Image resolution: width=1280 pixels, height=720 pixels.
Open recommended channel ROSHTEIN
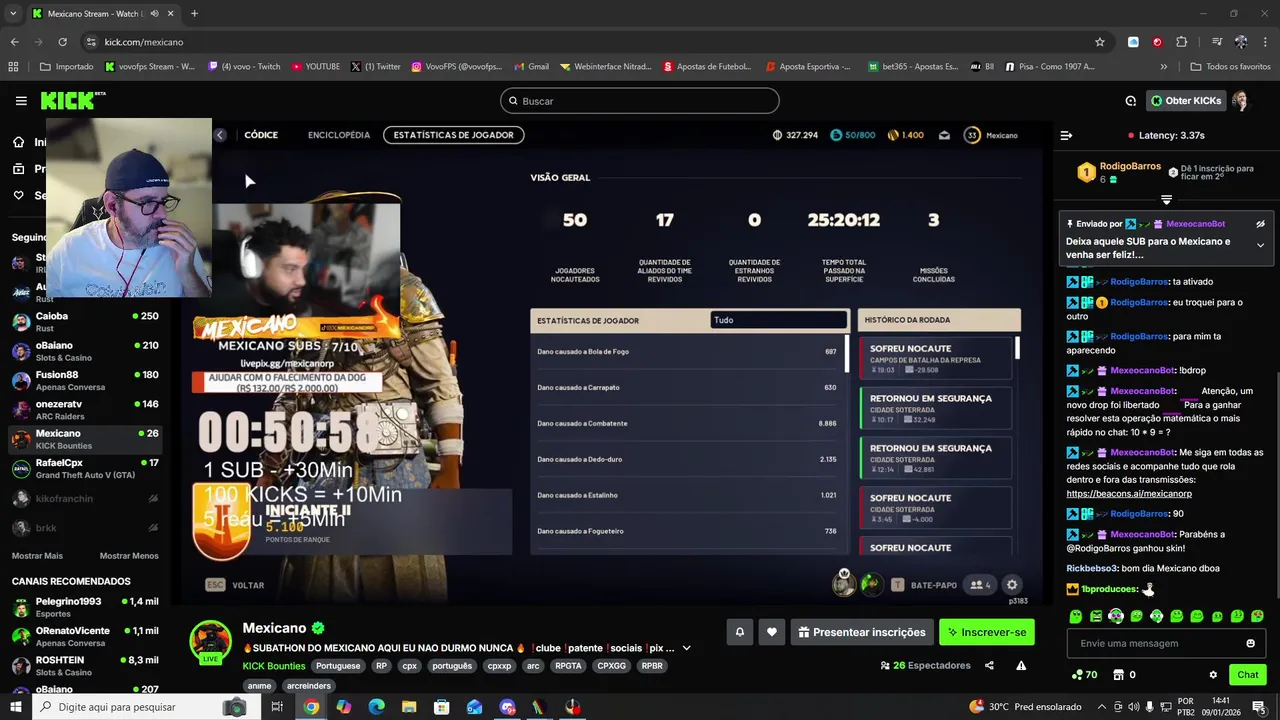85,666
